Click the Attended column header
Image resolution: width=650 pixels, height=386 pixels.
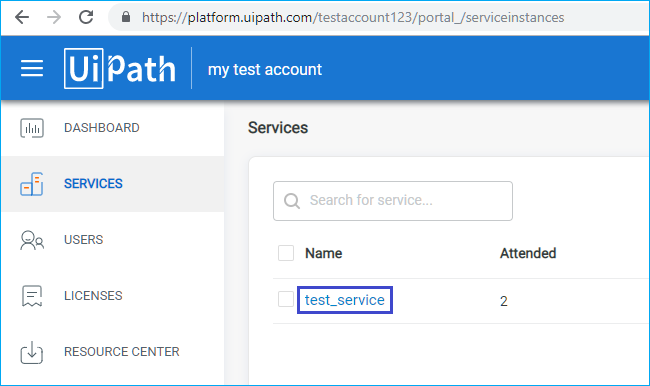pyautogui.click(x=528, y=253)
